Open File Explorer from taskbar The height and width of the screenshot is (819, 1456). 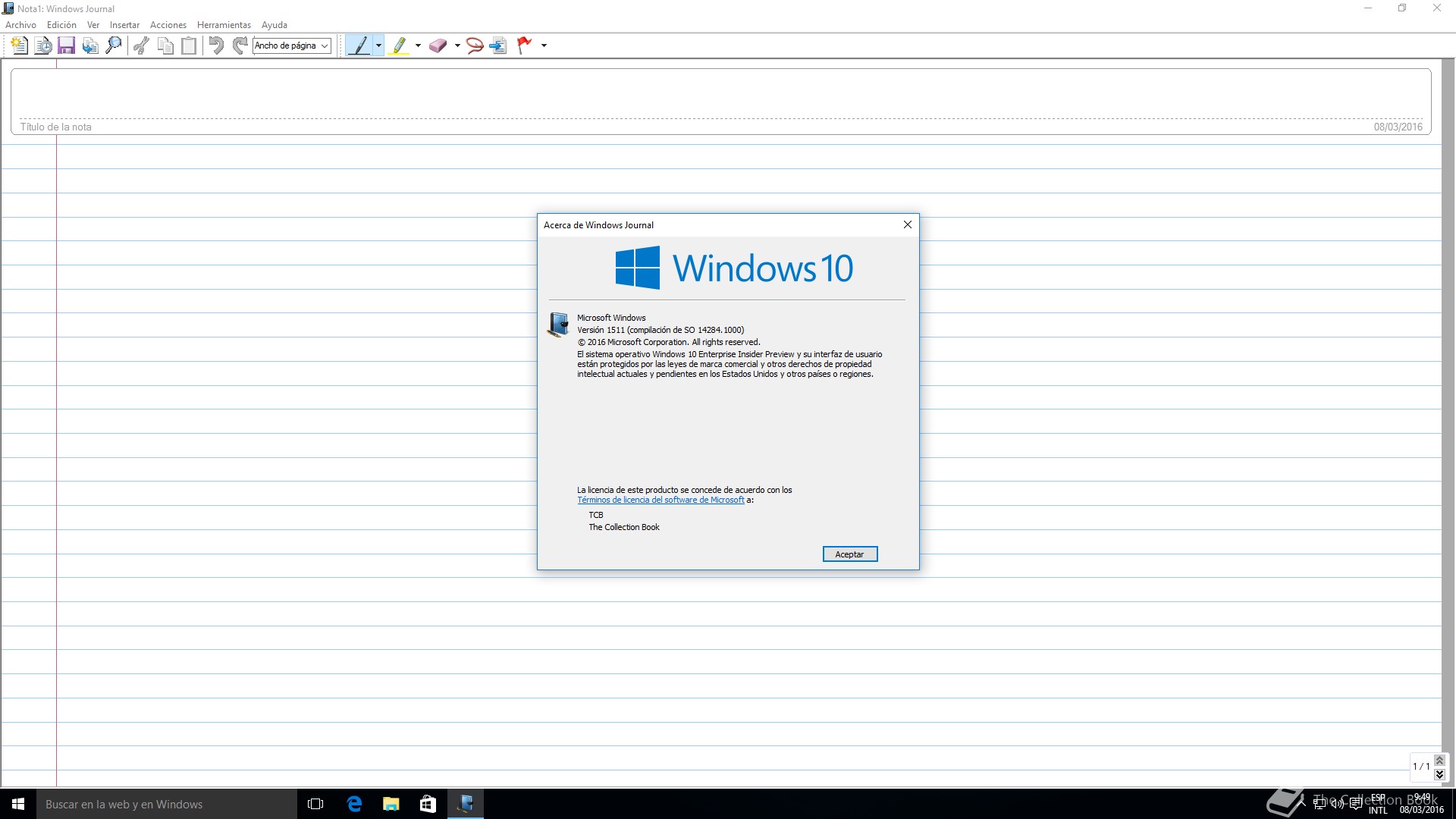[x=391, y=804]
